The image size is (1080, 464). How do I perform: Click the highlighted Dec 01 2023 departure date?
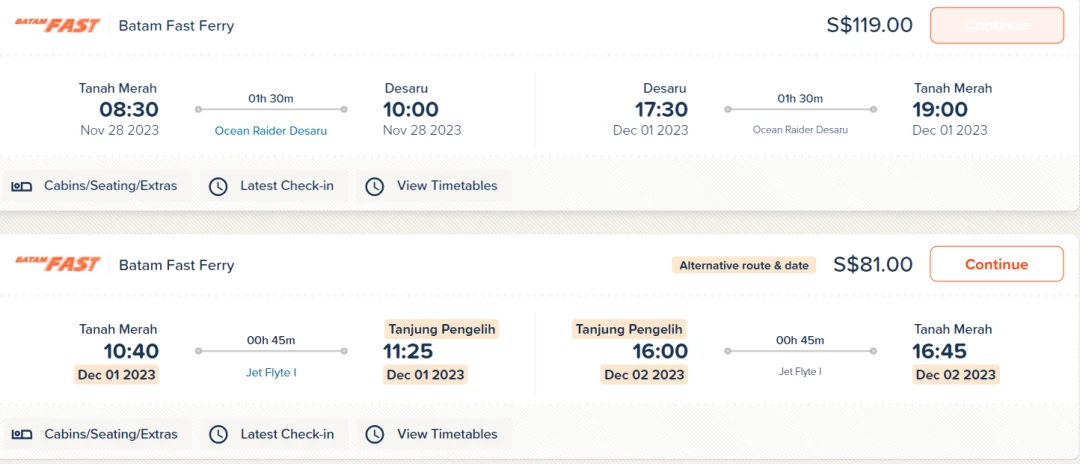pos(116,375)
